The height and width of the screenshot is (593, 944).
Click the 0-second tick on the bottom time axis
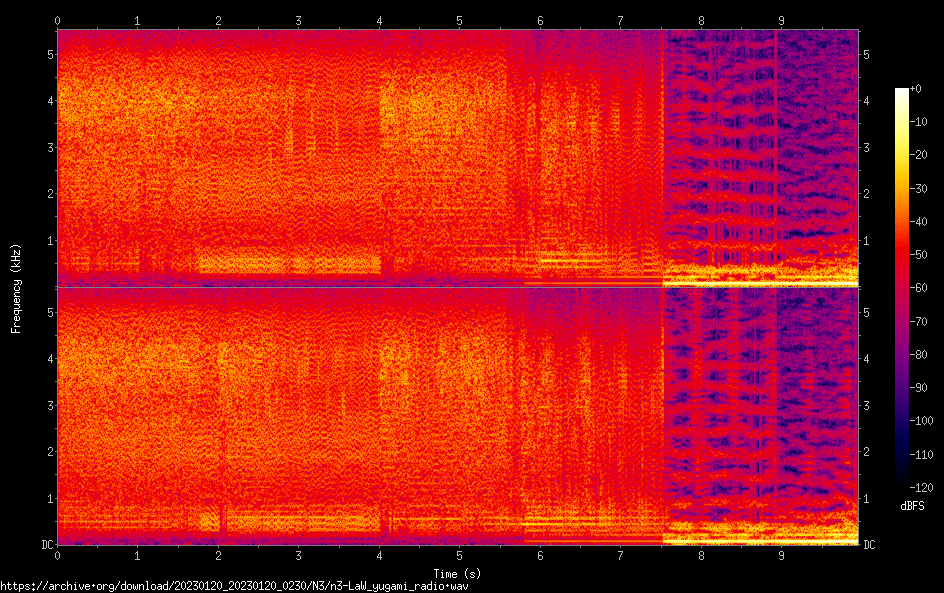coord(58,554)
